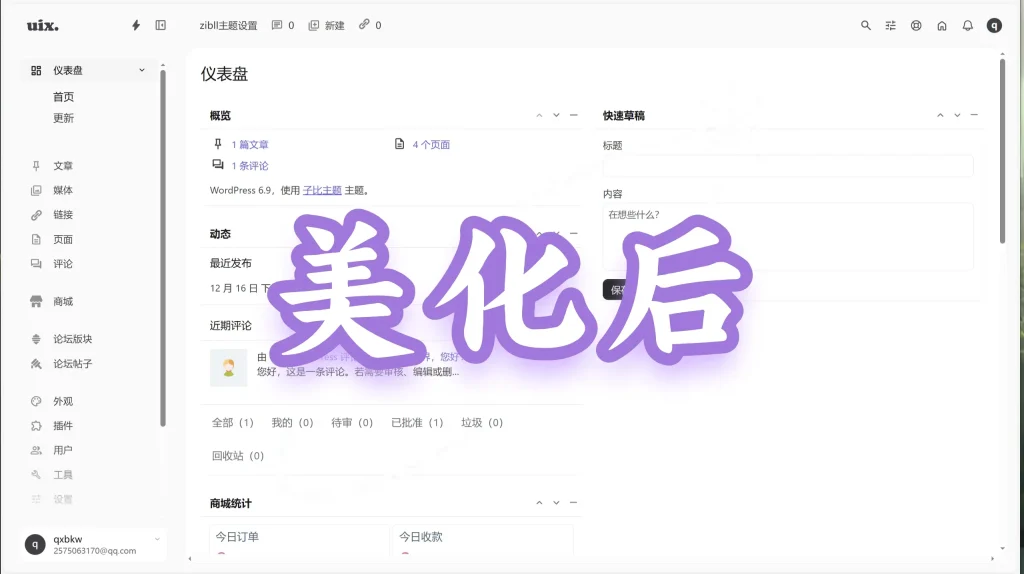The width and height of the screenshot is (1024, 574).
Task: Toggle the sidebar layout icon
Action: click(161, 25)
